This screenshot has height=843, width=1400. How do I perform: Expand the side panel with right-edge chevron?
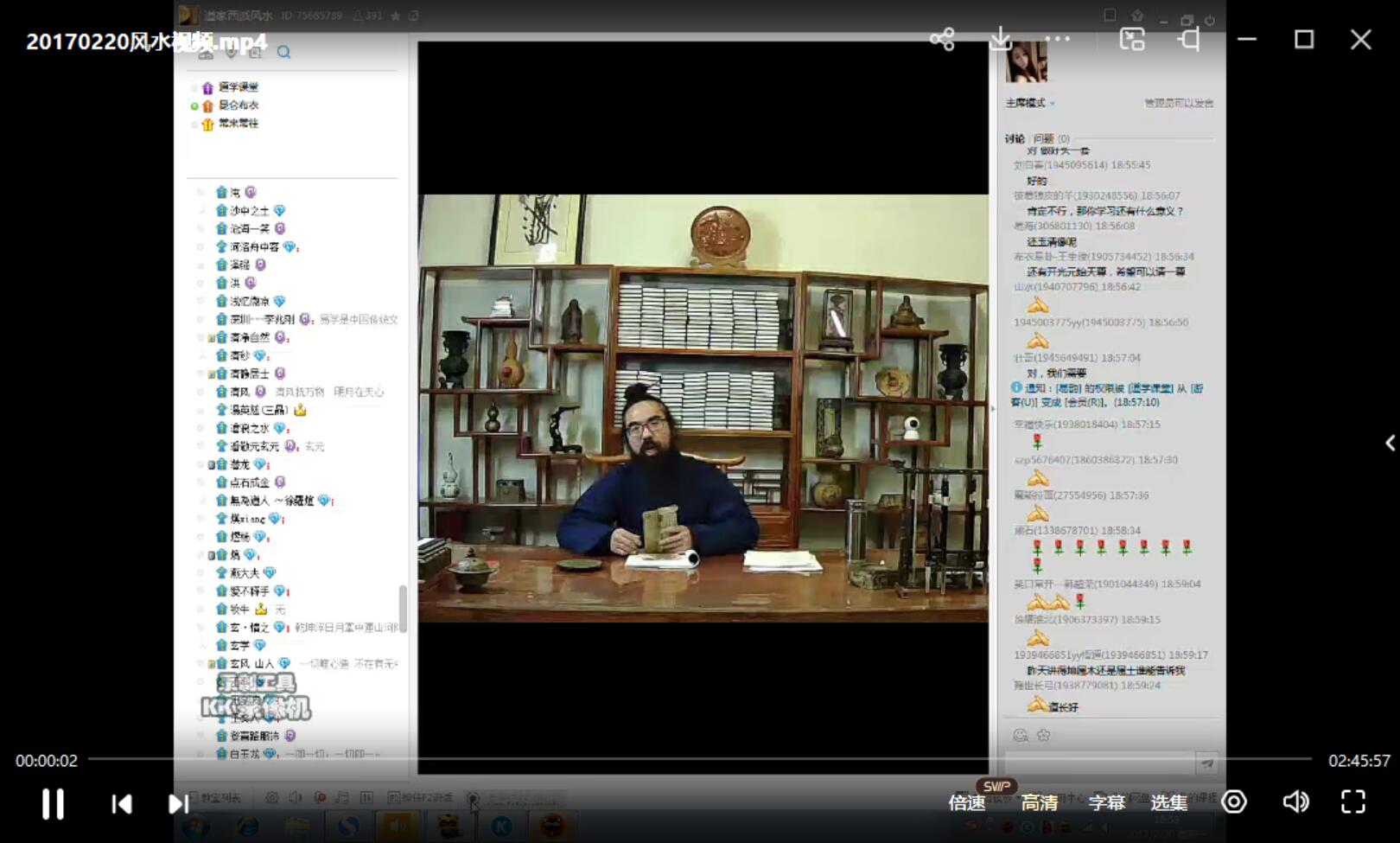1390,444
